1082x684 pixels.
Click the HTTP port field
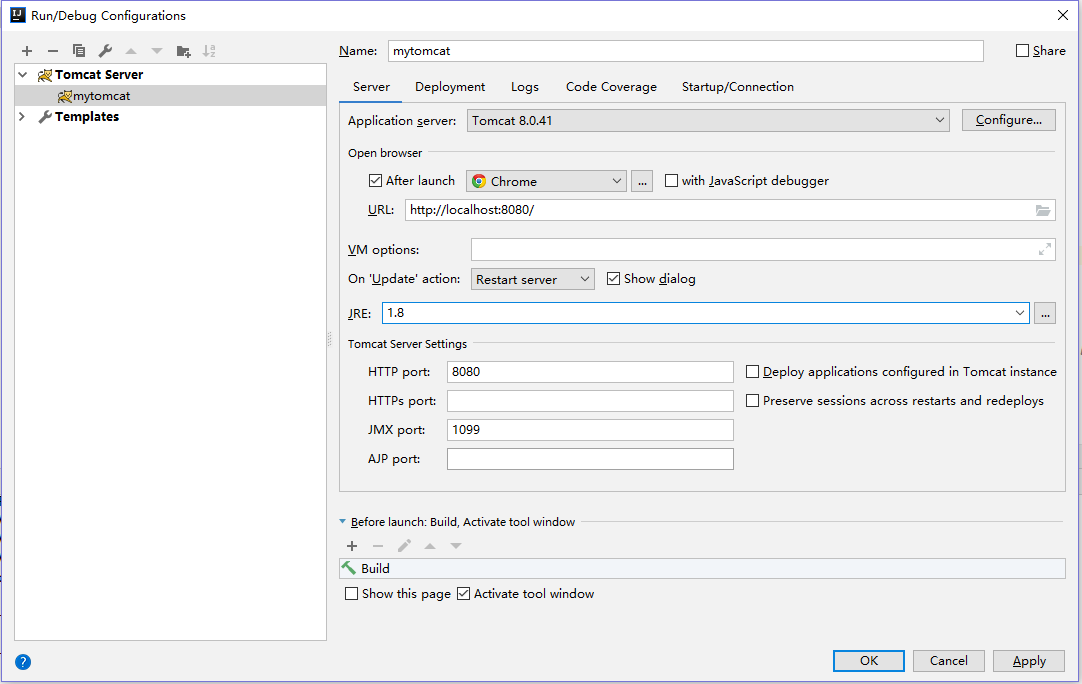[x=590, y=372]
